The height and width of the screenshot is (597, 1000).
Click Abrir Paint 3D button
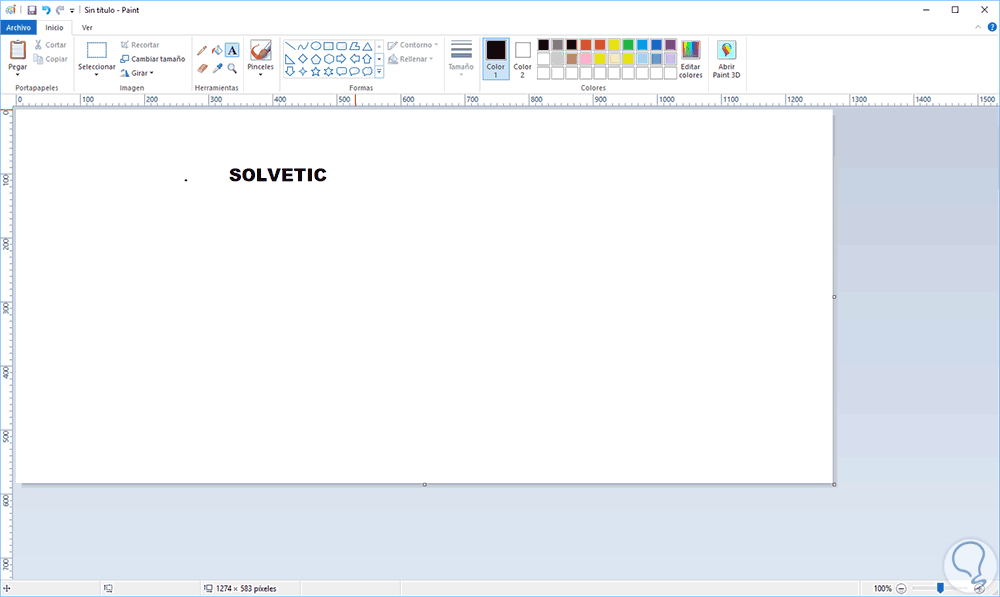[x=726, y=59]
